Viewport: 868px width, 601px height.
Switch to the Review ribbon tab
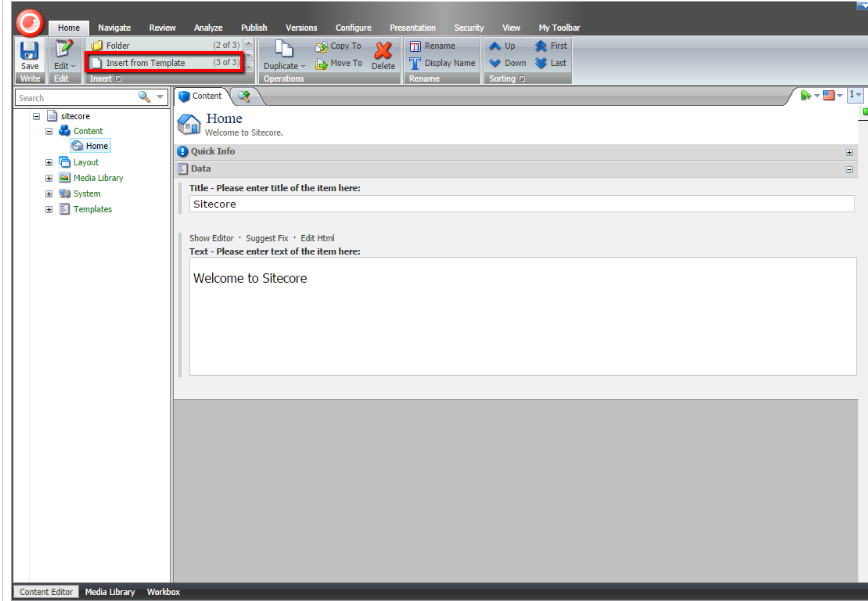162,28
